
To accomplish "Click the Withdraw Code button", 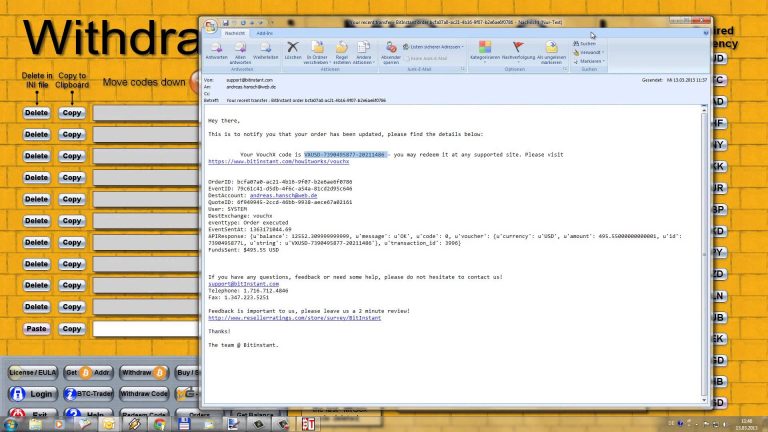I will tap(144, 393).
